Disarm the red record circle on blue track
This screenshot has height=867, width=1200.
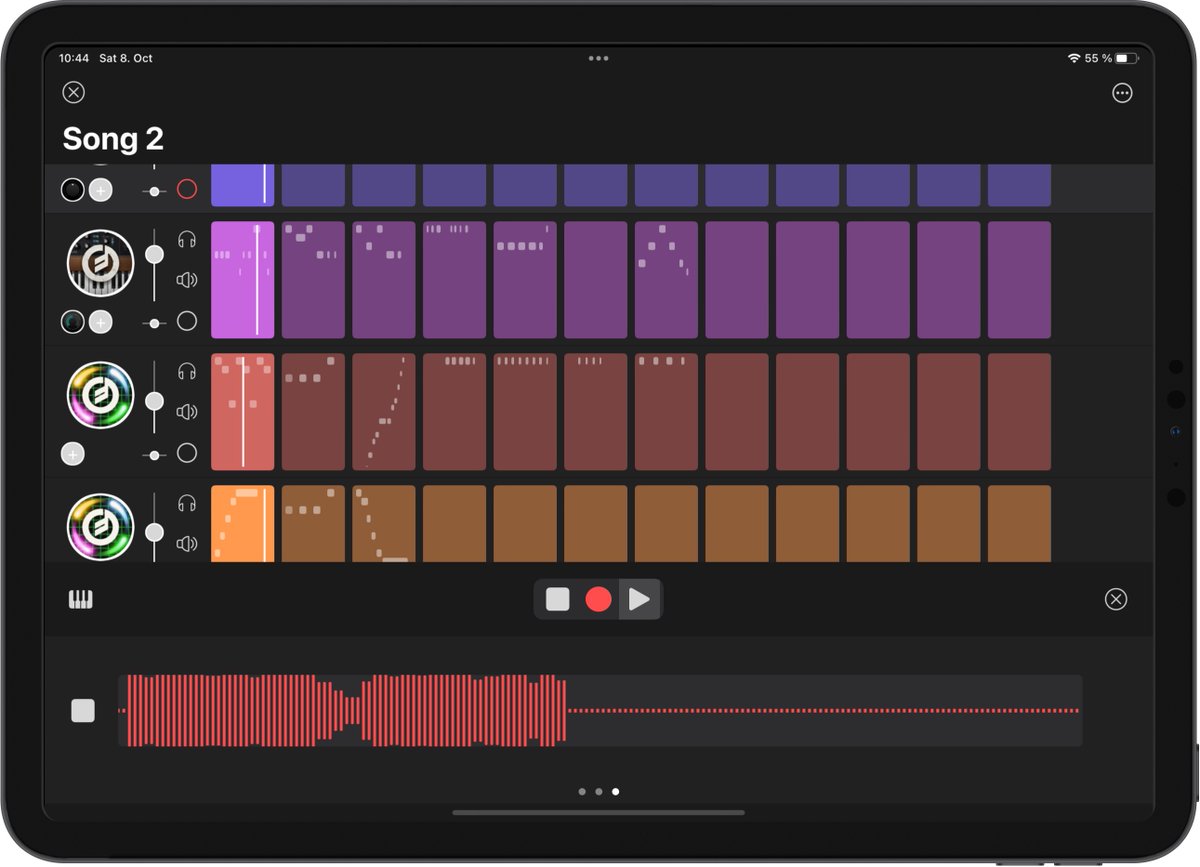pos(187,189)
